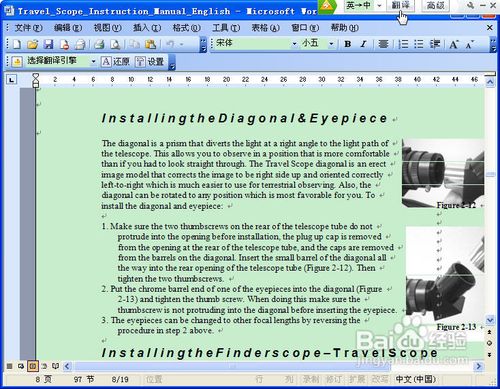Expand the arrow beside 英→中

click(379, 6)
